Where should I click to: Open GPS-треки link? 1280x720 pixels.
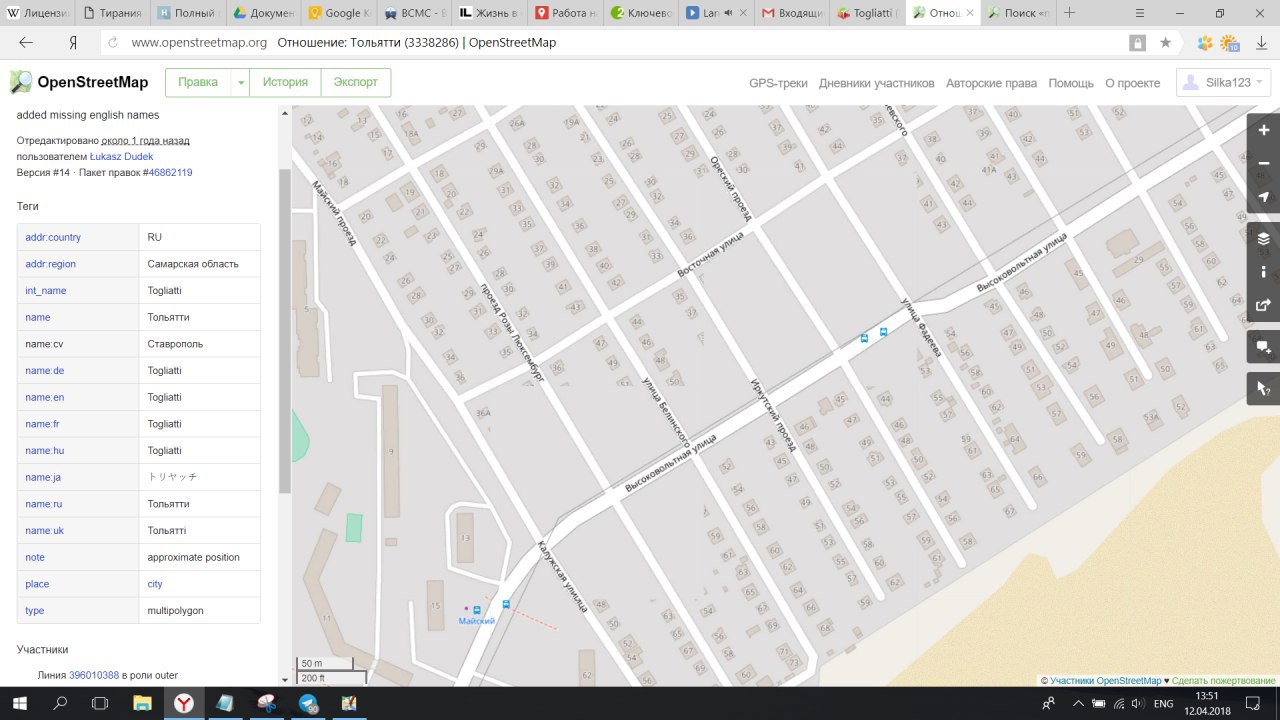[x=778, y=83]
